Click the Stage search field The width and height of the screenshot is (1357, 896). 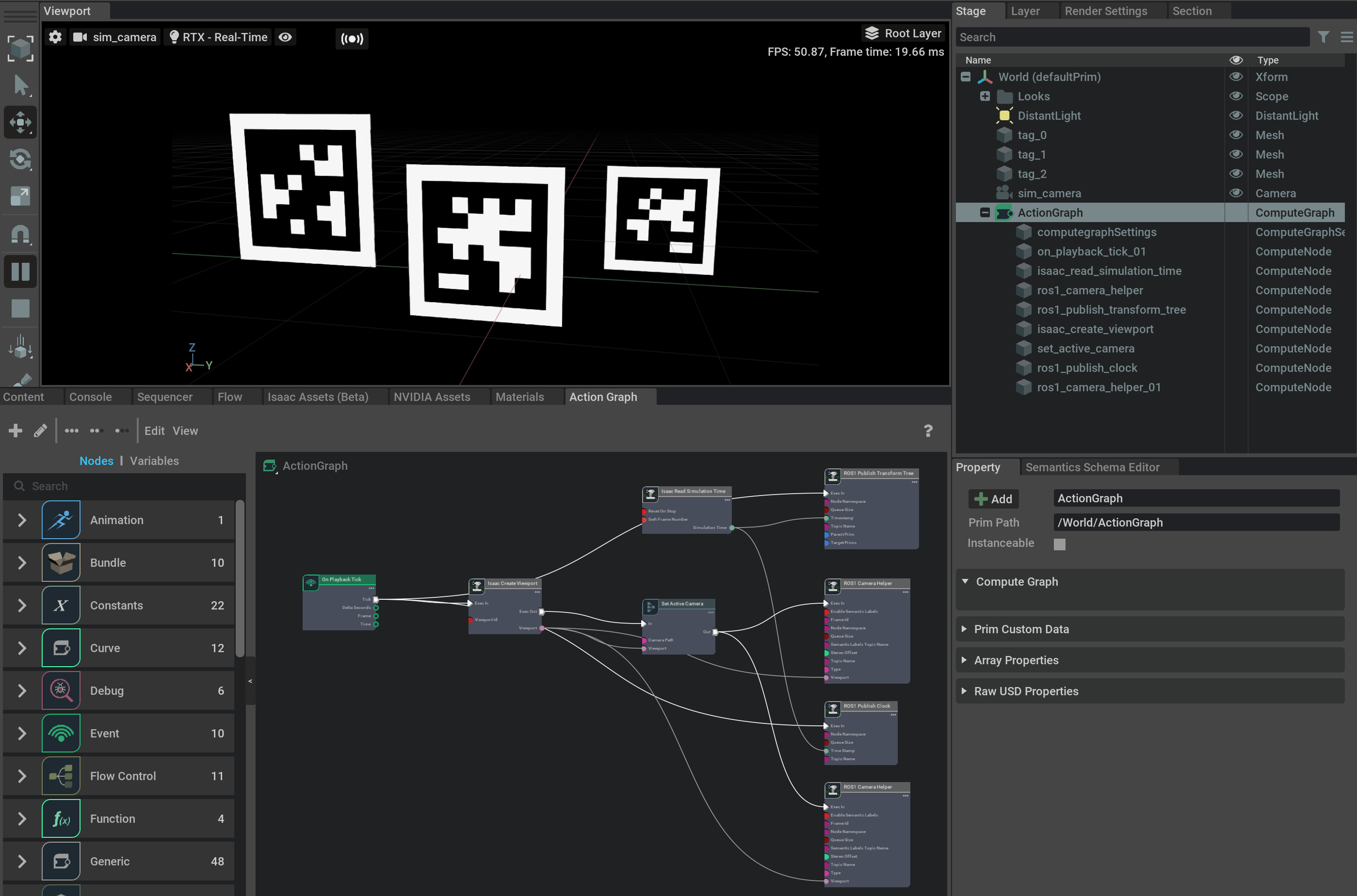click(1132, 37)
